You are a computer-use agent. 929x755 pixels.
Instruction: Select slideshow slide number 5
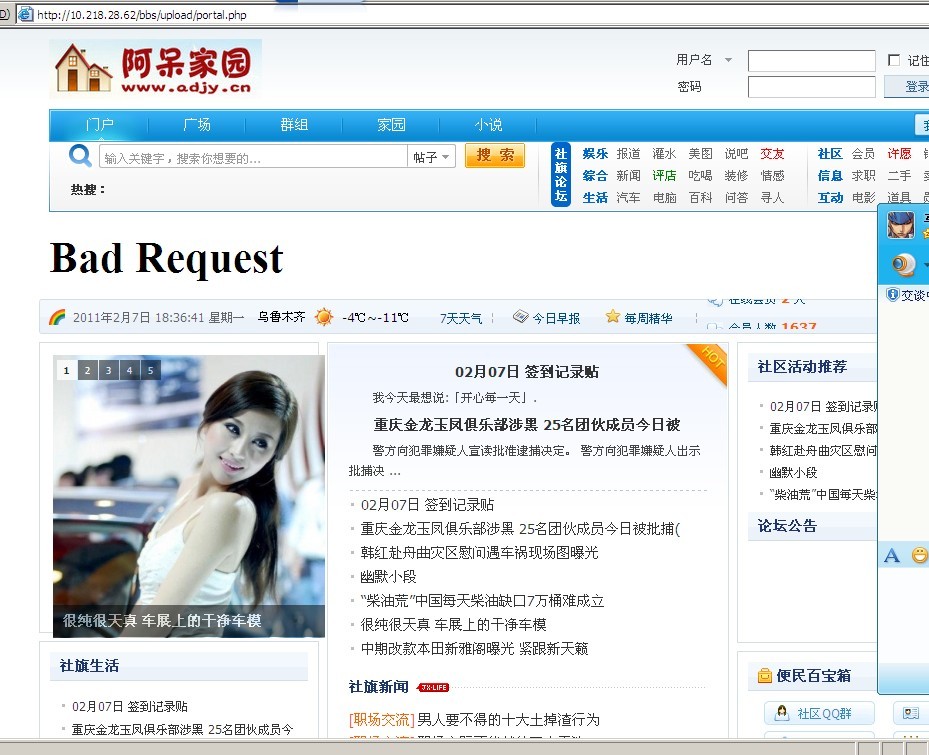coord(150,370)
